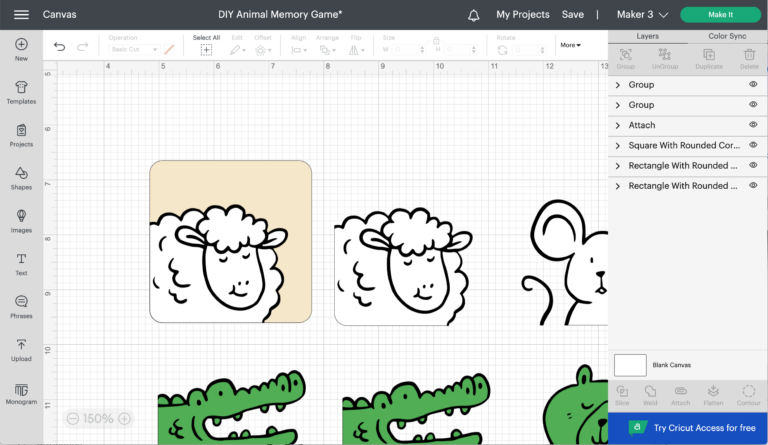Hide the Attach layer

pos(753,125)
